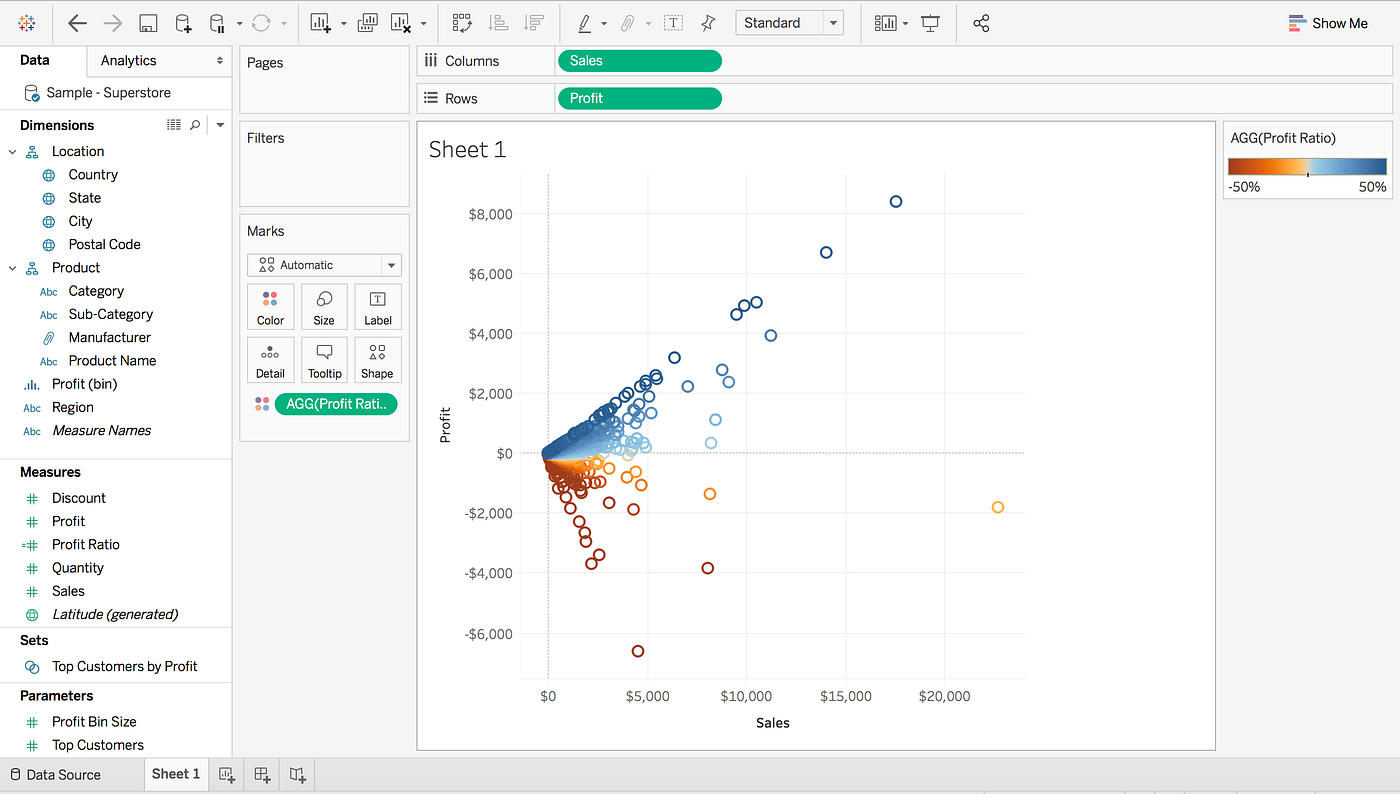Collapse the Location dimension group
The width and height of the screenshot is (1400, 794).
[x=12, y=151]
